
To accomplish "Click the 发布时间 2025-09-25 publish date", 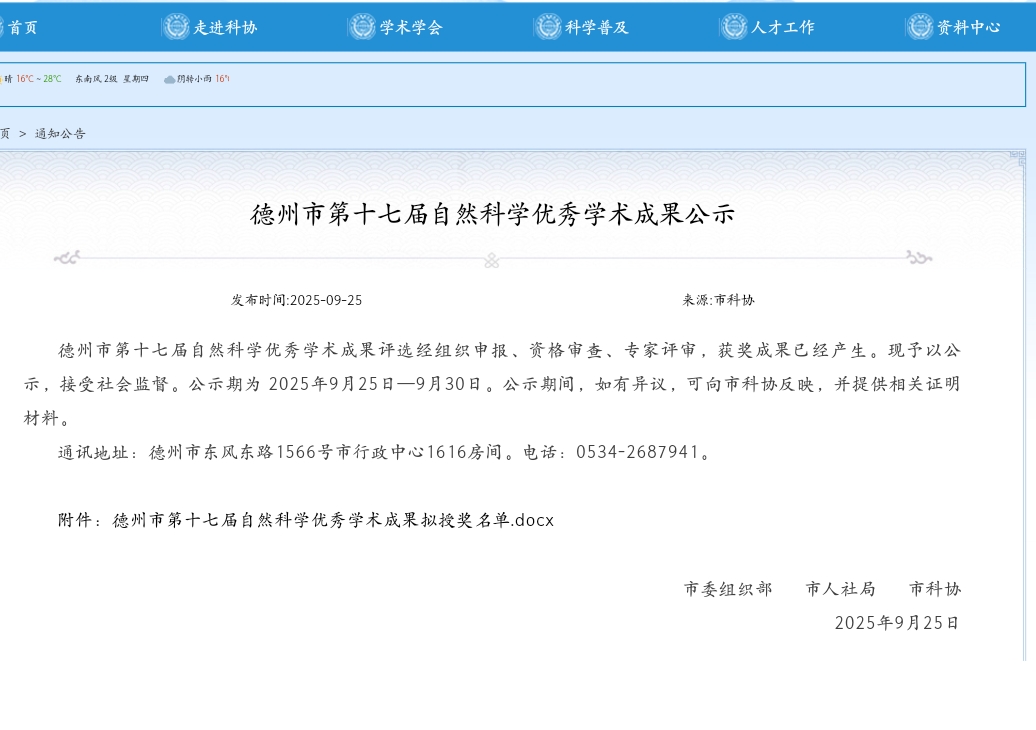I will [x=297, y=300].
